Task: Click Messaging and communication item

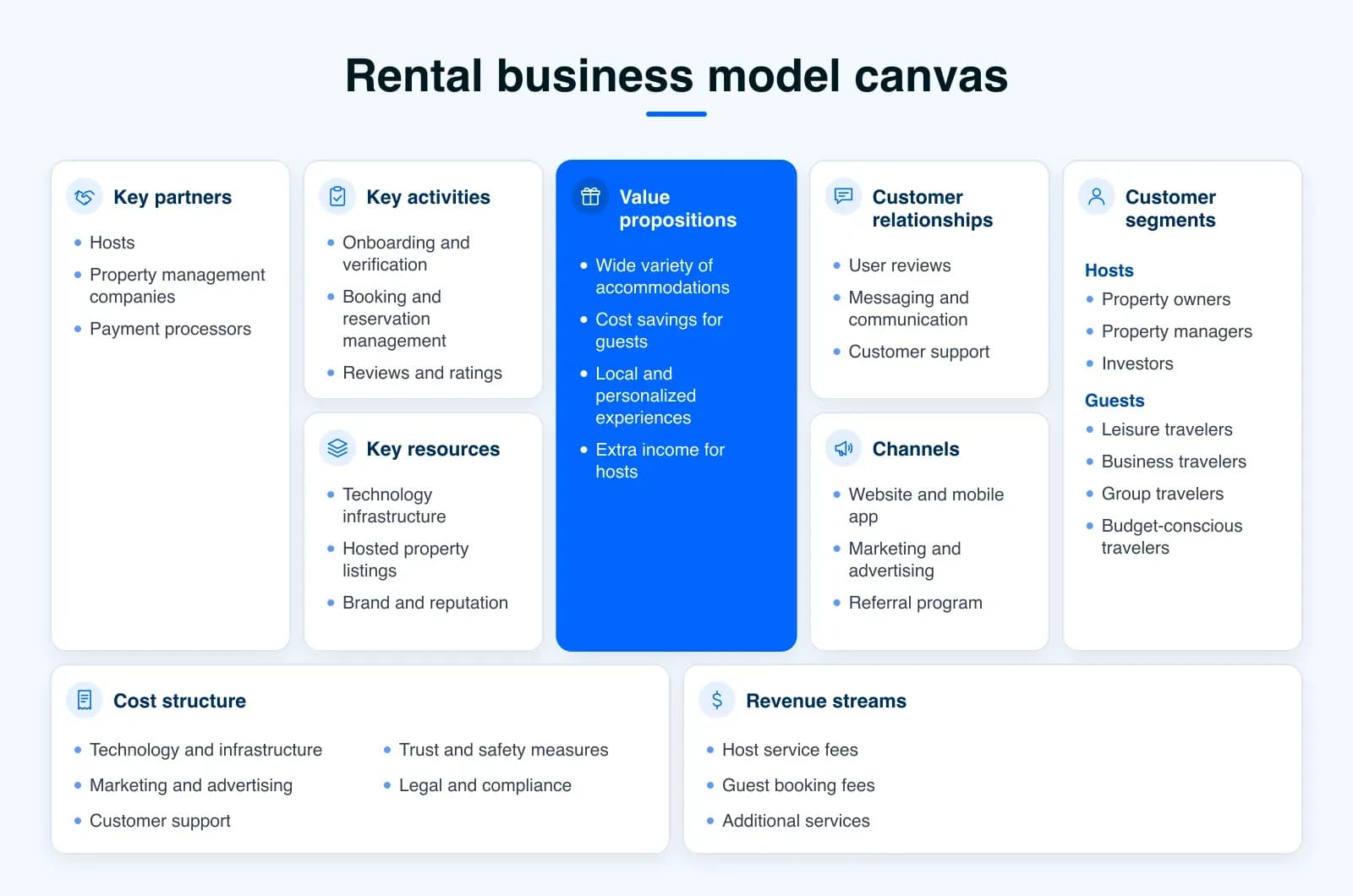Action: pyautogui.click(x=908, y=309)
